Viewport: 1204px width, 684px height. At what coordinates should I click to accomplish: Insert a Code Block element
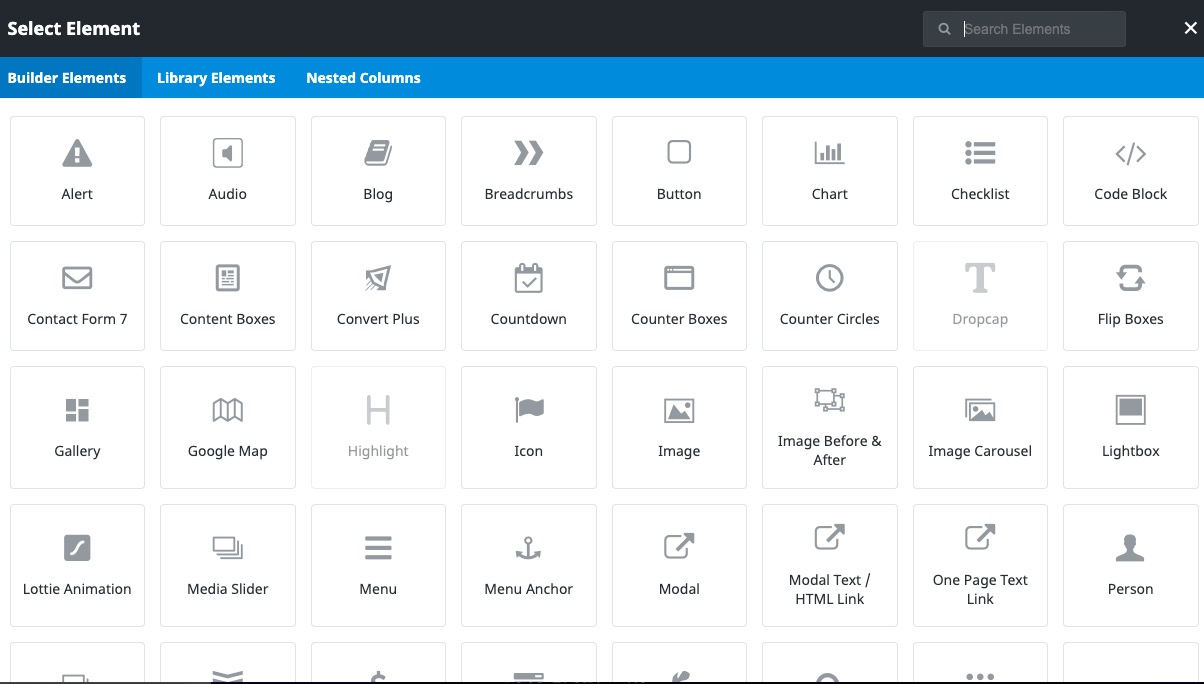(1131, 171)
